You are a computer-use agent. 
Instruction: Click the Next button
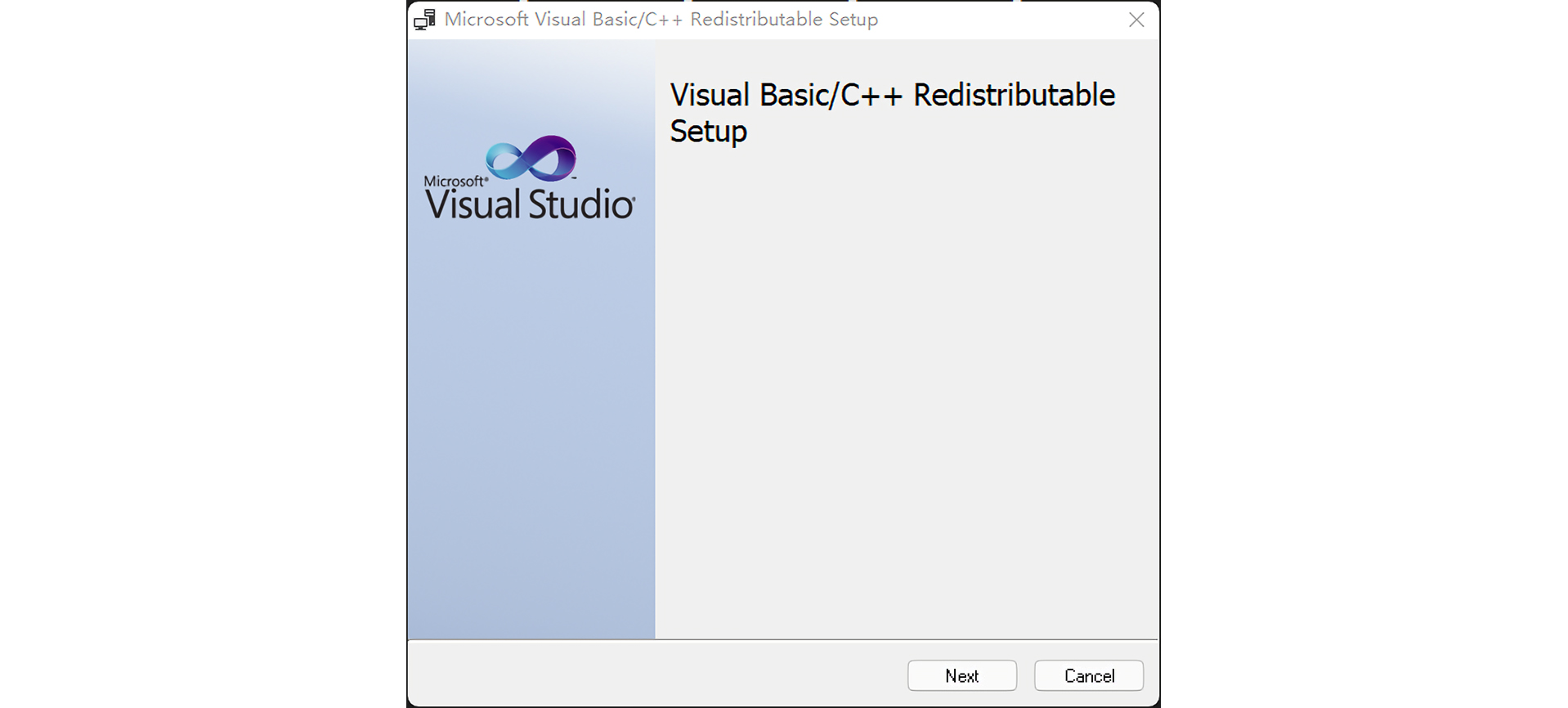coord(961,675)
